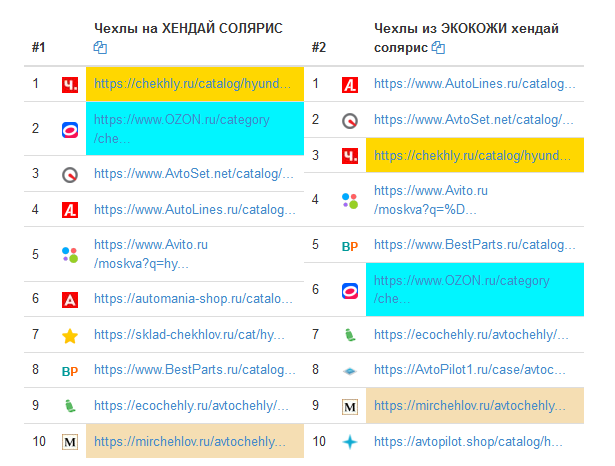Click sklad-chekhlov star favicon in column #1
This screenshot has width=615, height=466.
[x=70, y=336]
